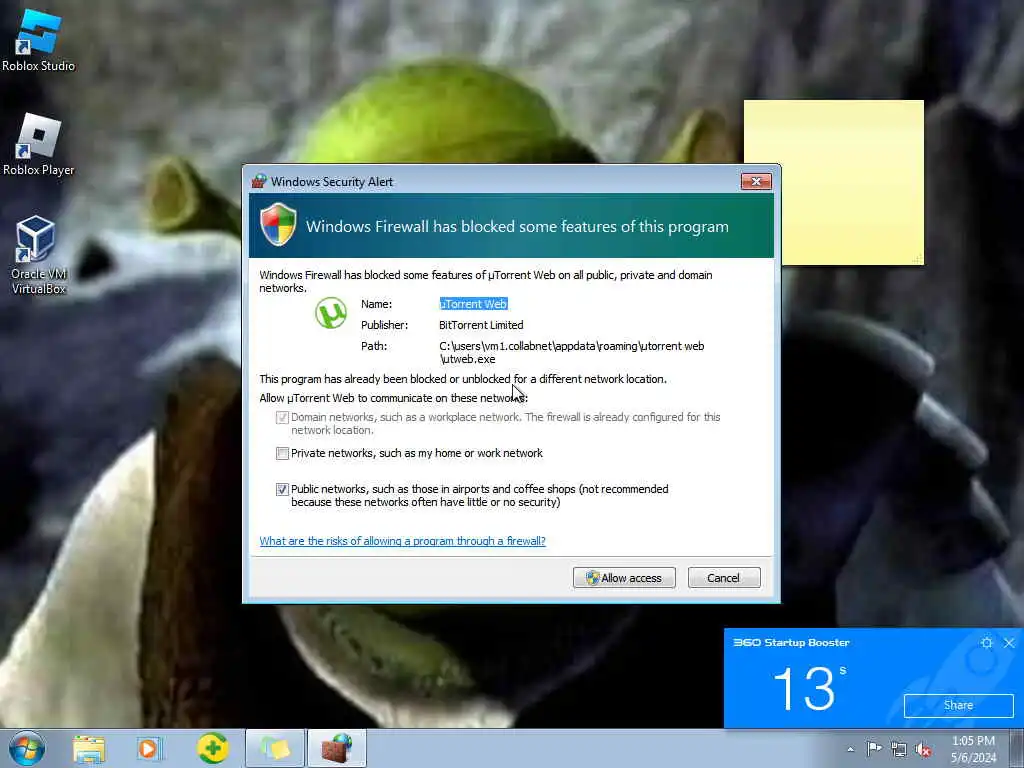The height and width of the screenshot is (768, 1024).
Task: Click the 360 Startup Booster title
Action: [791, 643]
